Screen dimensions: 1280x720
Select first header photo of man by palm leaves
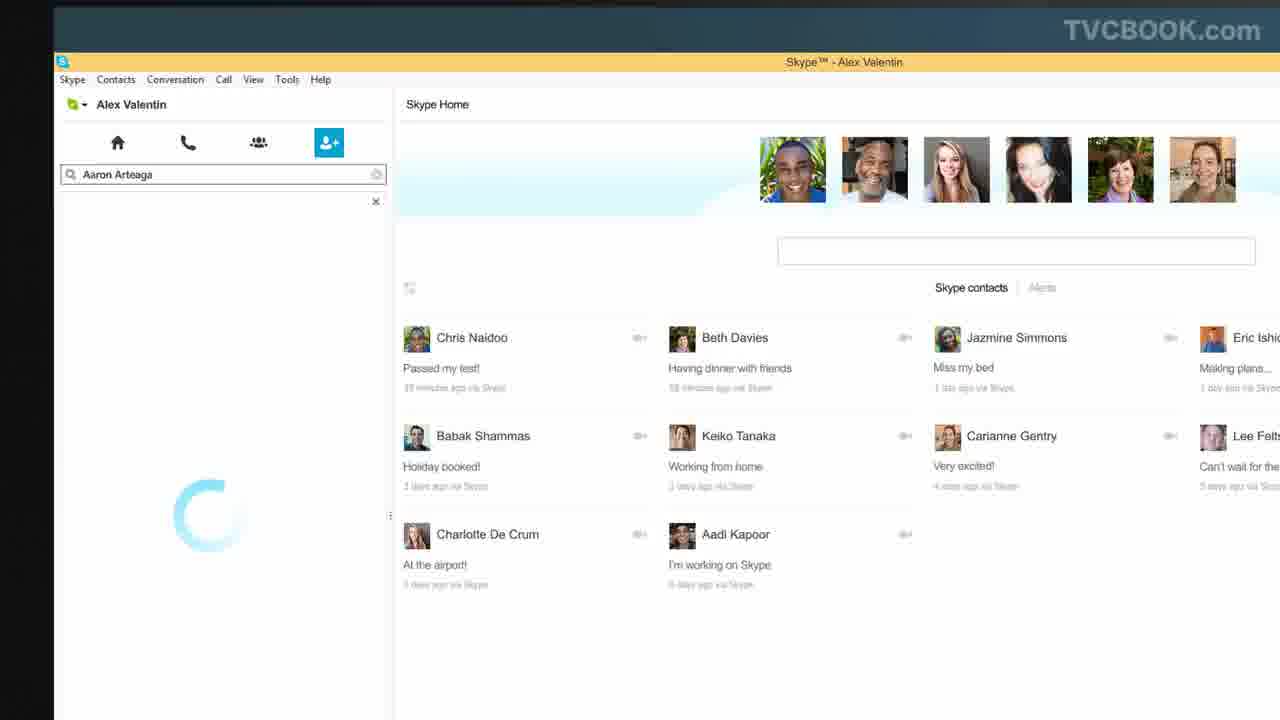(x=793, y=170)
